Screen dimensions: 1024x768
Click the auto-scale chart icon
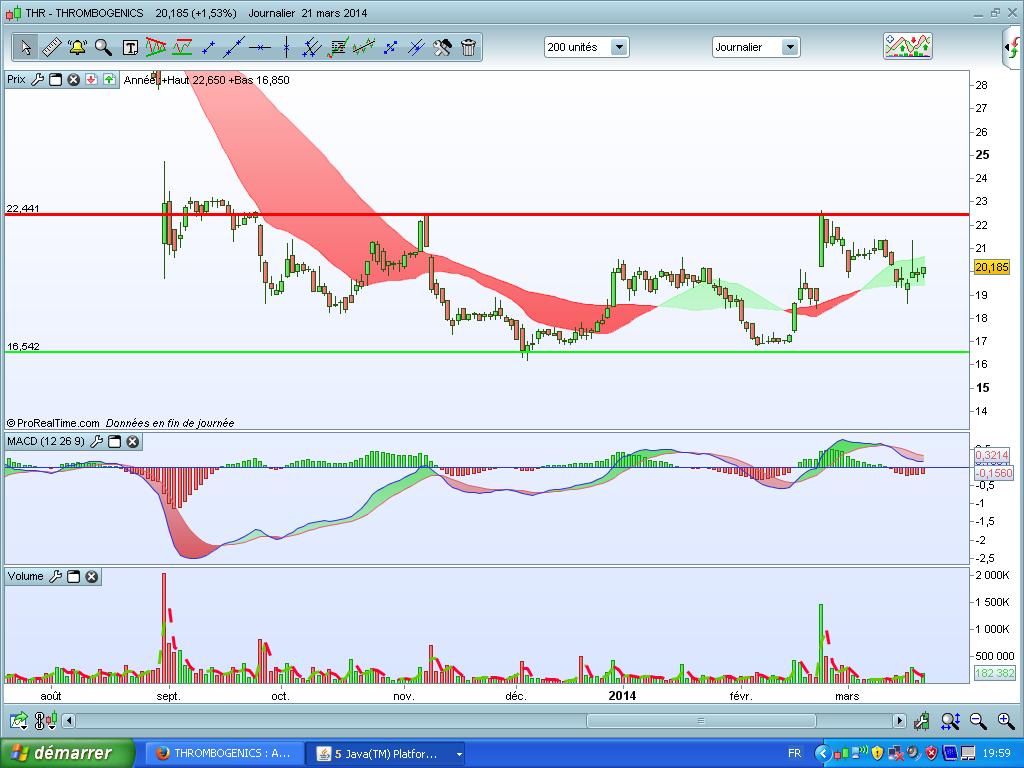click(921, 721)
